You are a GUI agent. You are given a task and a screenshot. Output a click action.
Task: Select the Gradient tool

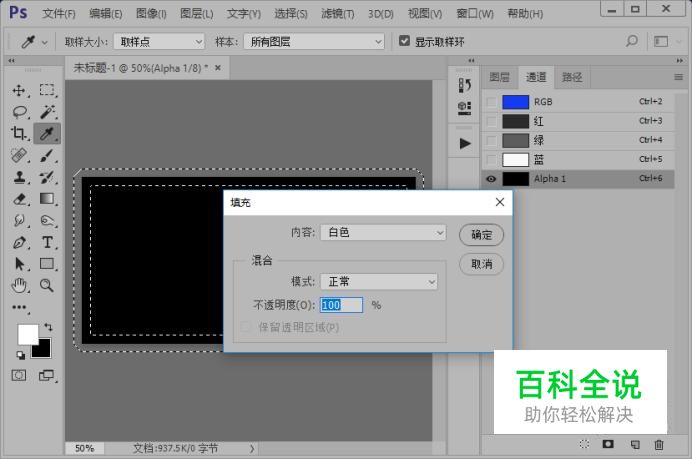pyautogui.click(x=47, y=199)
